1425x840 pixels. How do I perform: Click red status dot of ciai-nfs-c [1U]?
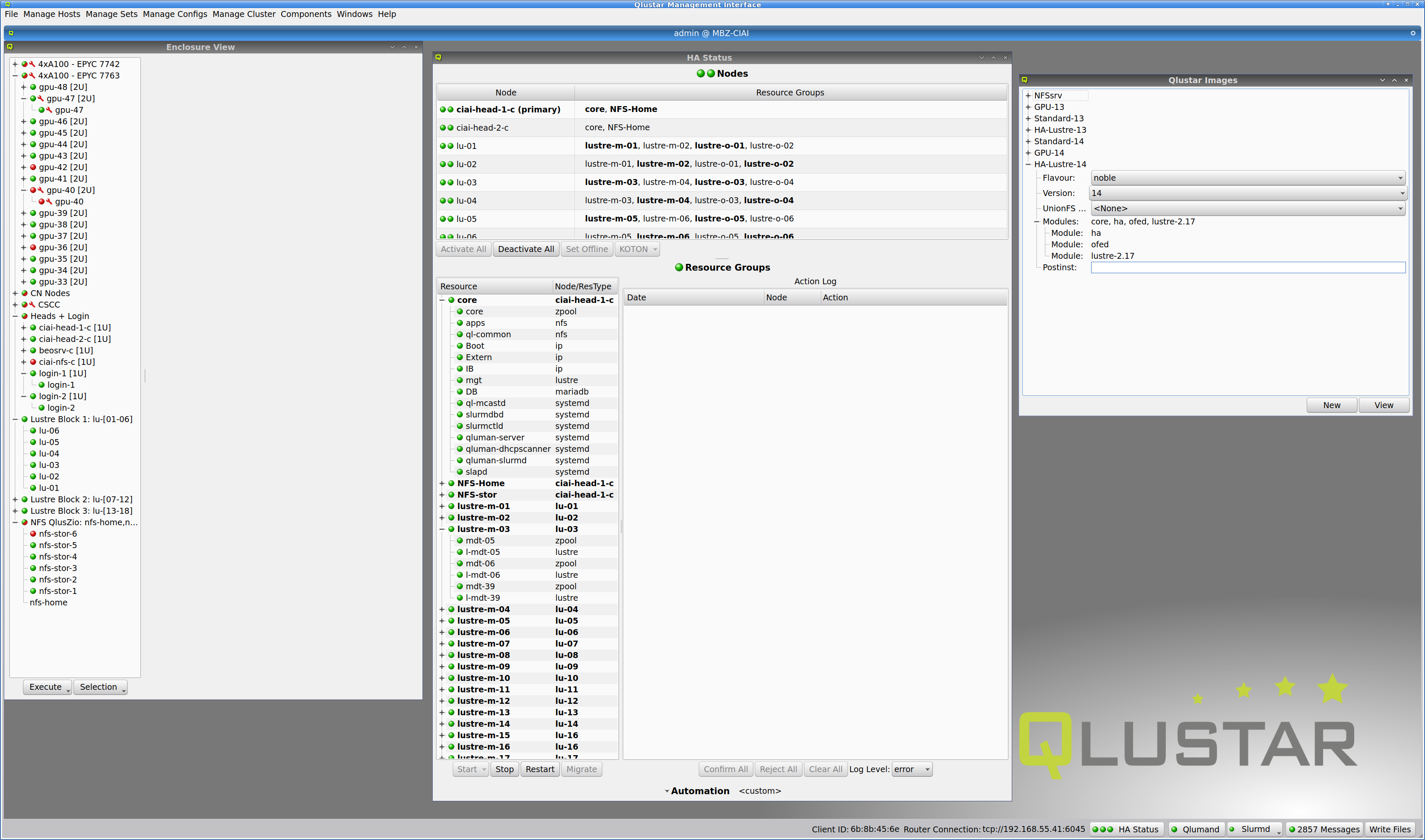tap(33, 362)
